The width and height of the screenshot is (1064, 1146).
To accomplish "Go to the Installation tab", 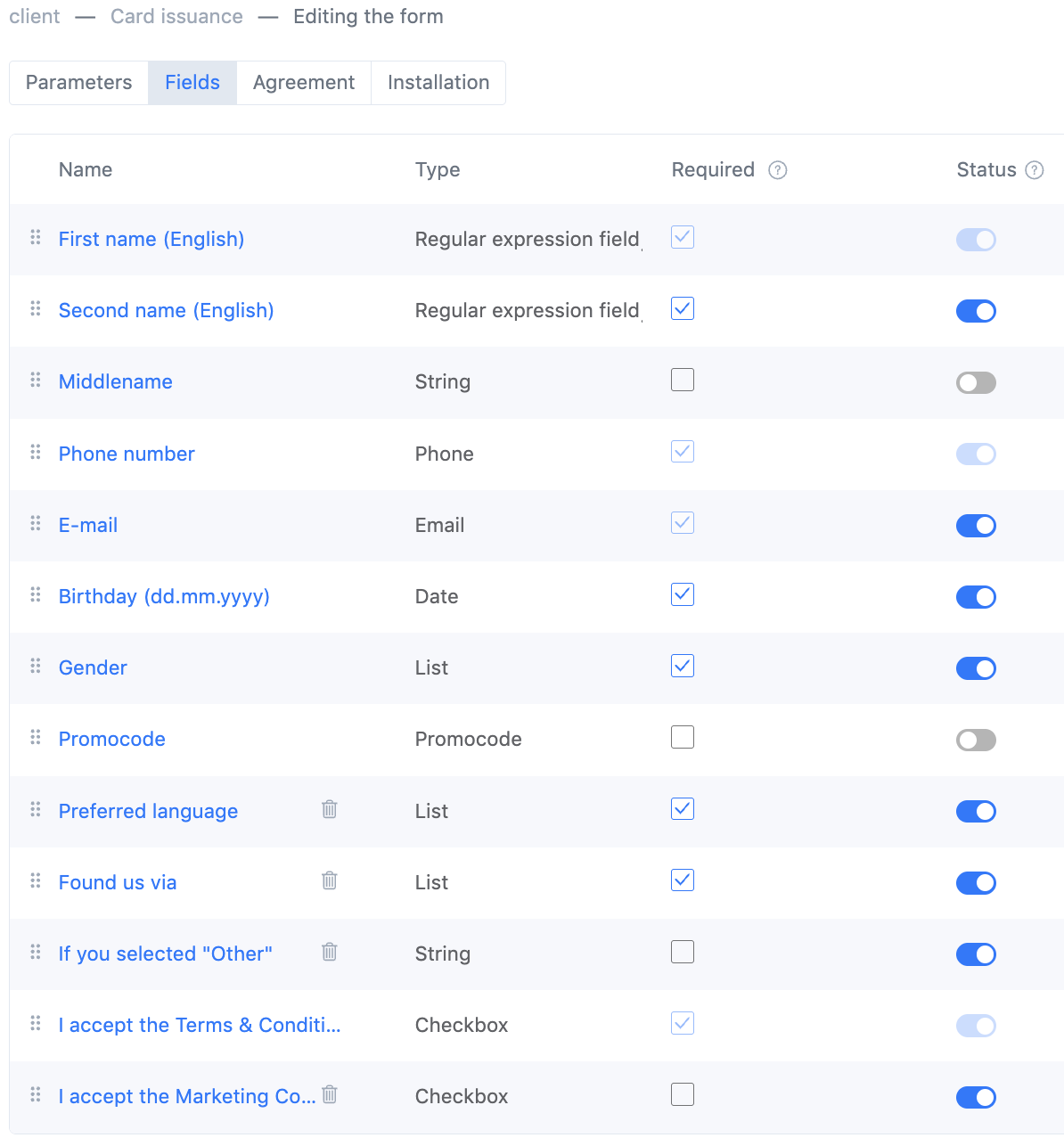I will tap(438, 83).
